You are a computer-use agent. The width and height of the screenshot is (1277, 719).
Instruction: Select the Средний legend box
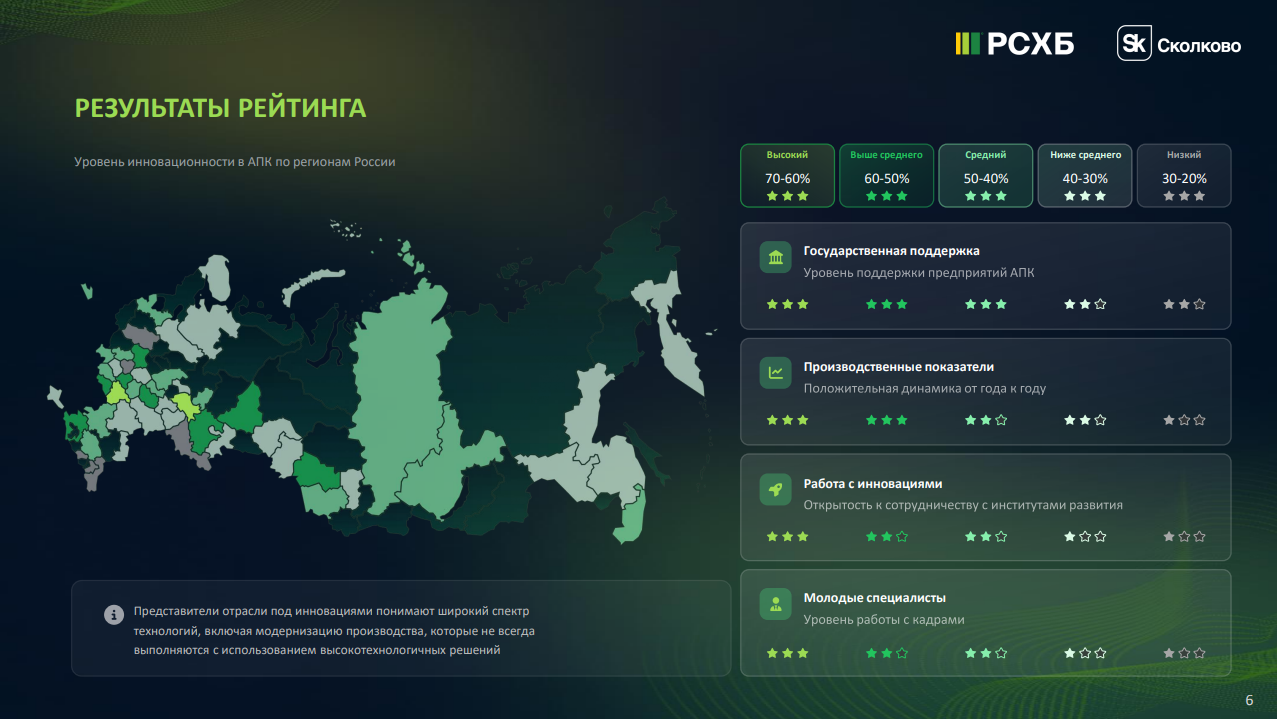tap(985, 175)
